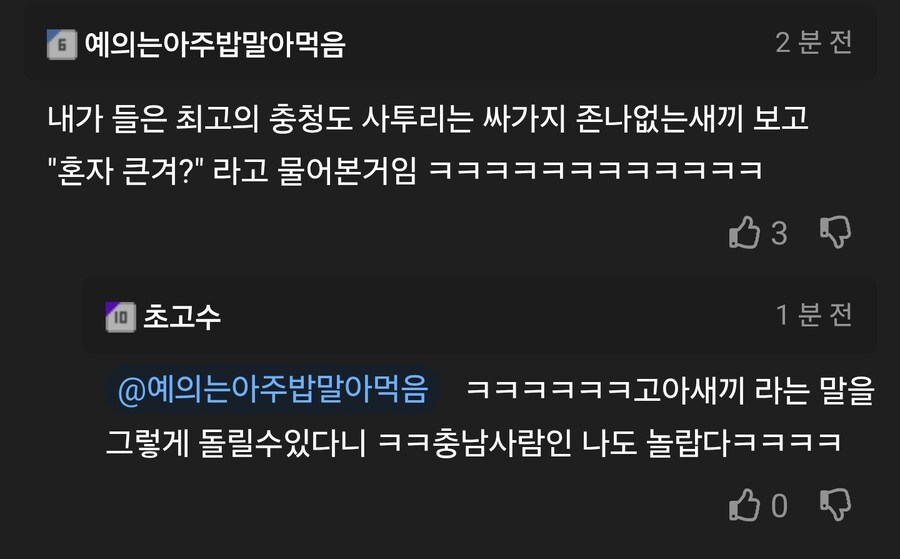Screen dimensions: 900x559
Task: Like the comment by 예의는아주밥말아먹음
Action: tap(744, 232)
